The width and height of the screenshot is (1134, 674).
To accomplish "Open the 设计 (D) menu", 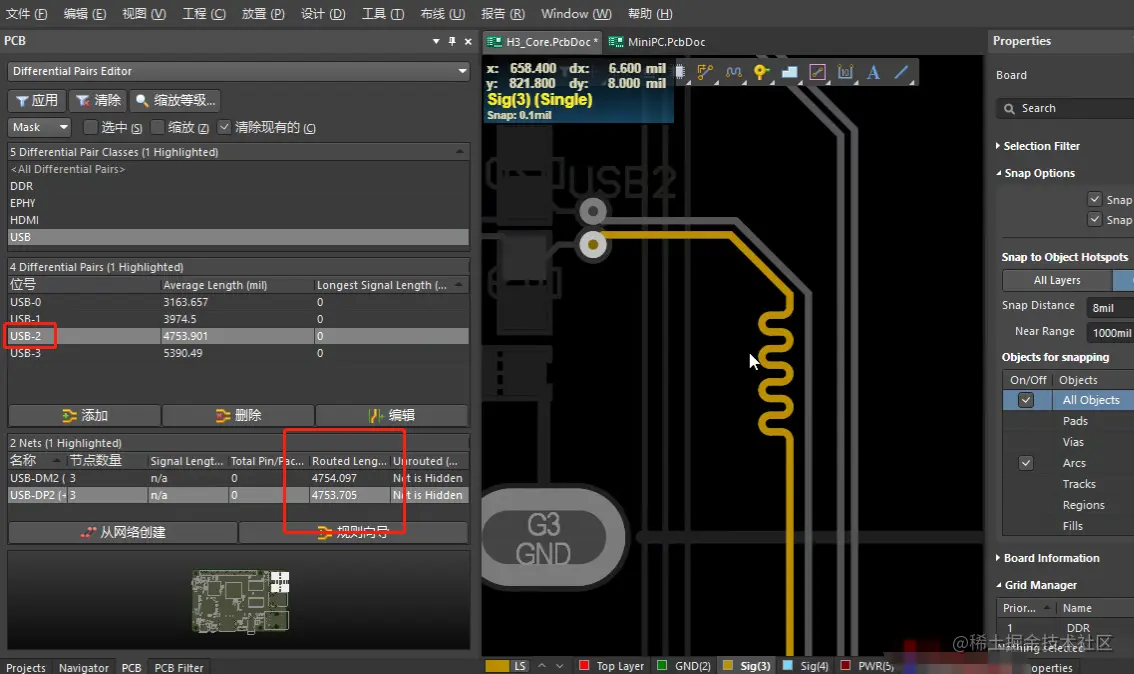I will (x=323, y=14).
